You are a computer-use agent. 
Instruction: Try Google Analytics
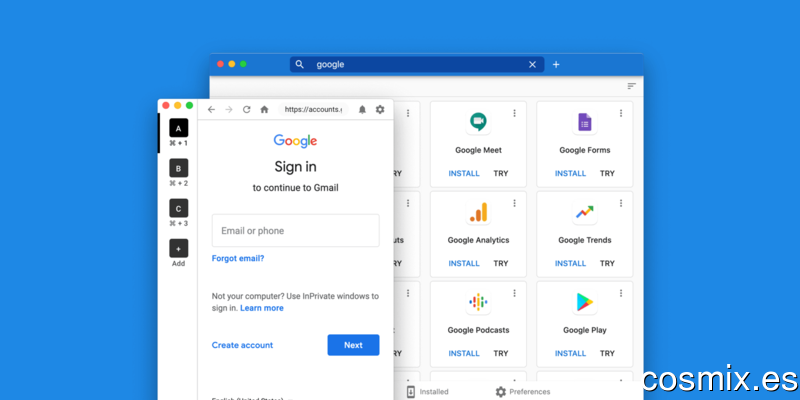[x=501, y=263]
